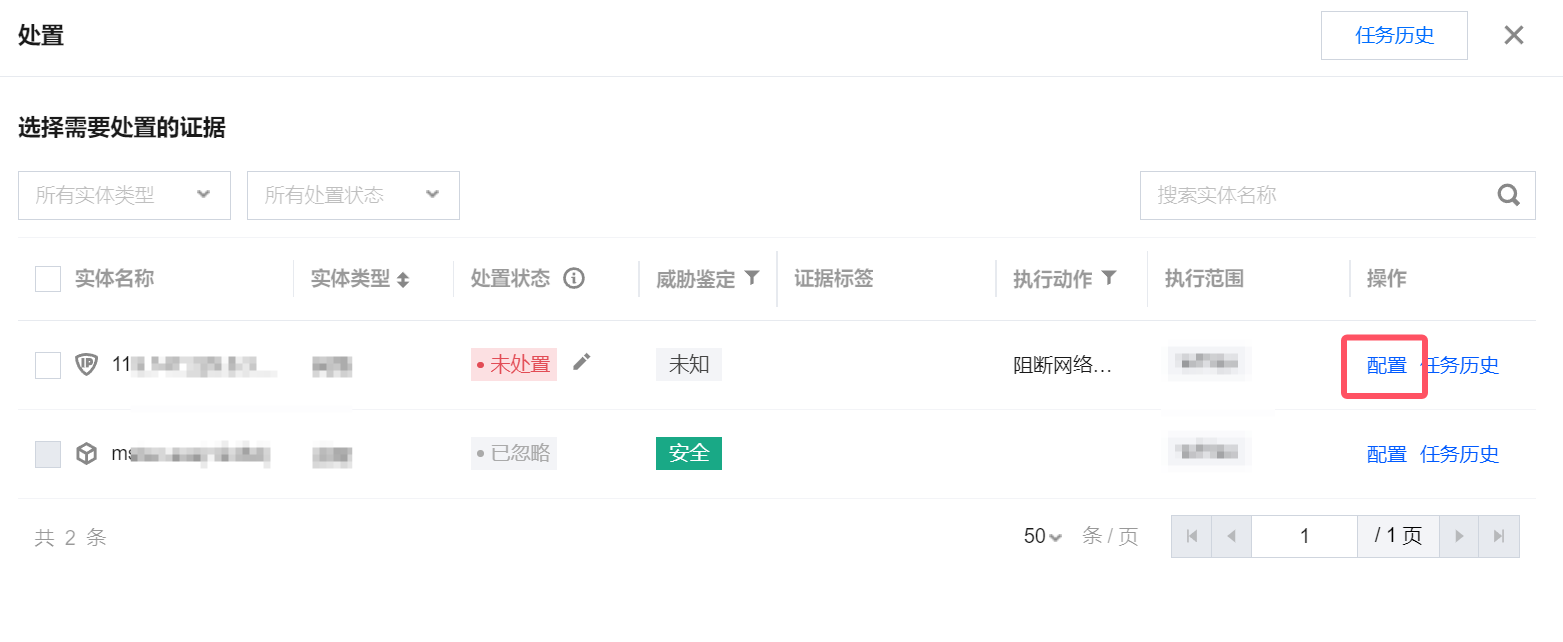Screen dimensions: 1563x642
Task: Focus the 搜索实体名称 search field
Action: [x=1318, y=195]
